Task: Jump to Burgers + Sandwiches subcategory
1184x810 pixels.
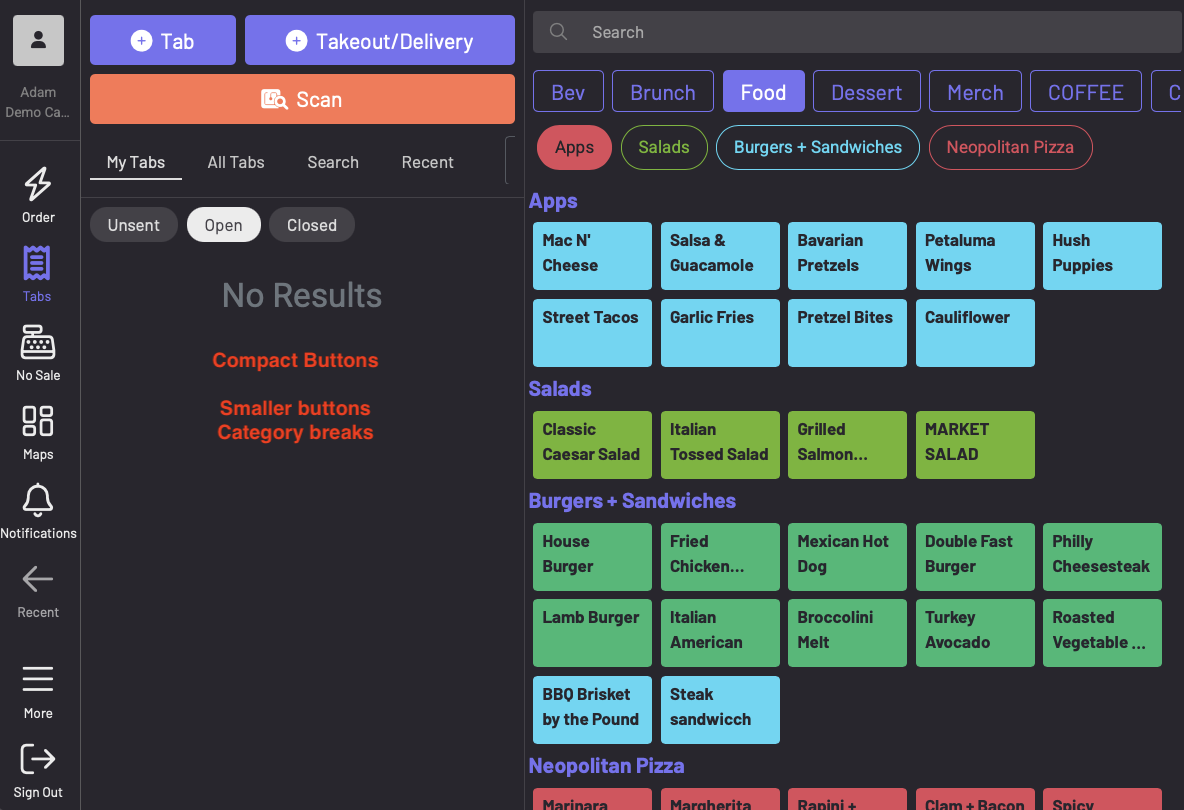Action: click(817, 148)
